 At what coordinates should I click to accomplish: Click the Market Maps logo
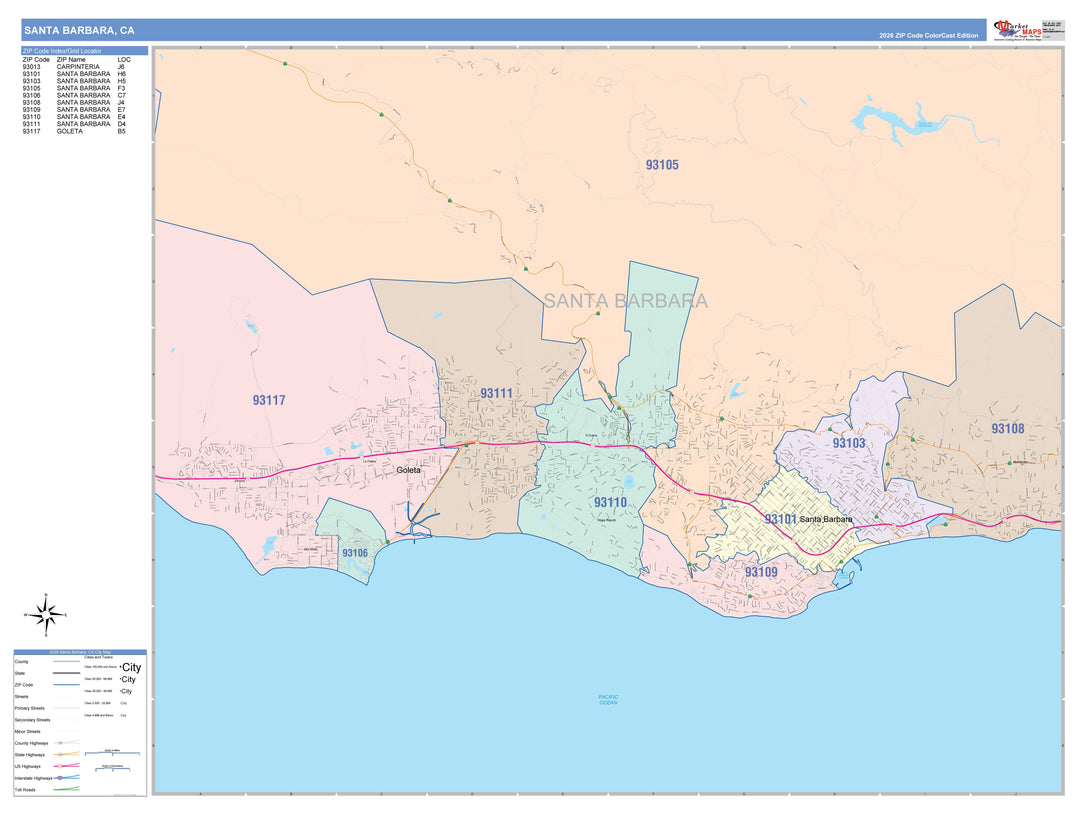coord(1018,30)
